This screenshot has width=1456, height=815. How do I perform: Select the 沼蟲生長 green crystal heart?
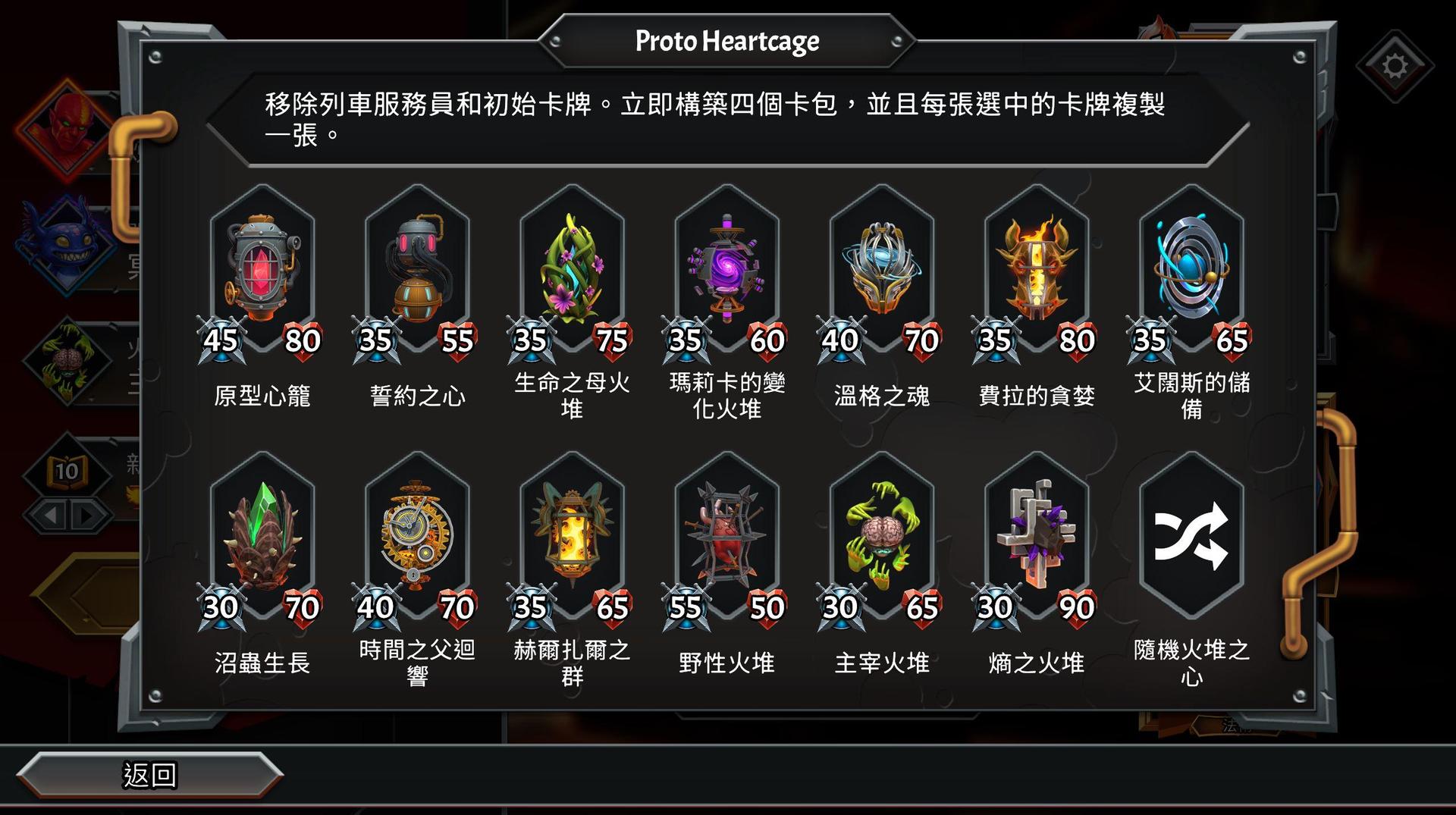click(x=262, y=536)
